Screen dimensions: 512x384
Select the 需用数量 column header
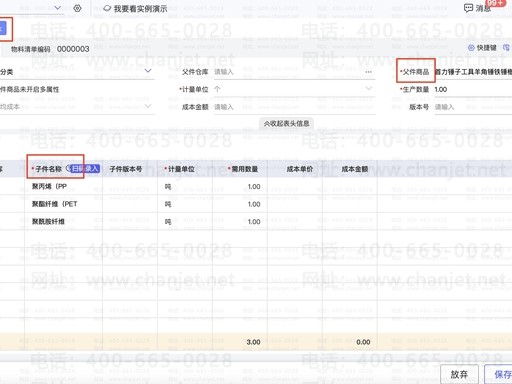244,169
